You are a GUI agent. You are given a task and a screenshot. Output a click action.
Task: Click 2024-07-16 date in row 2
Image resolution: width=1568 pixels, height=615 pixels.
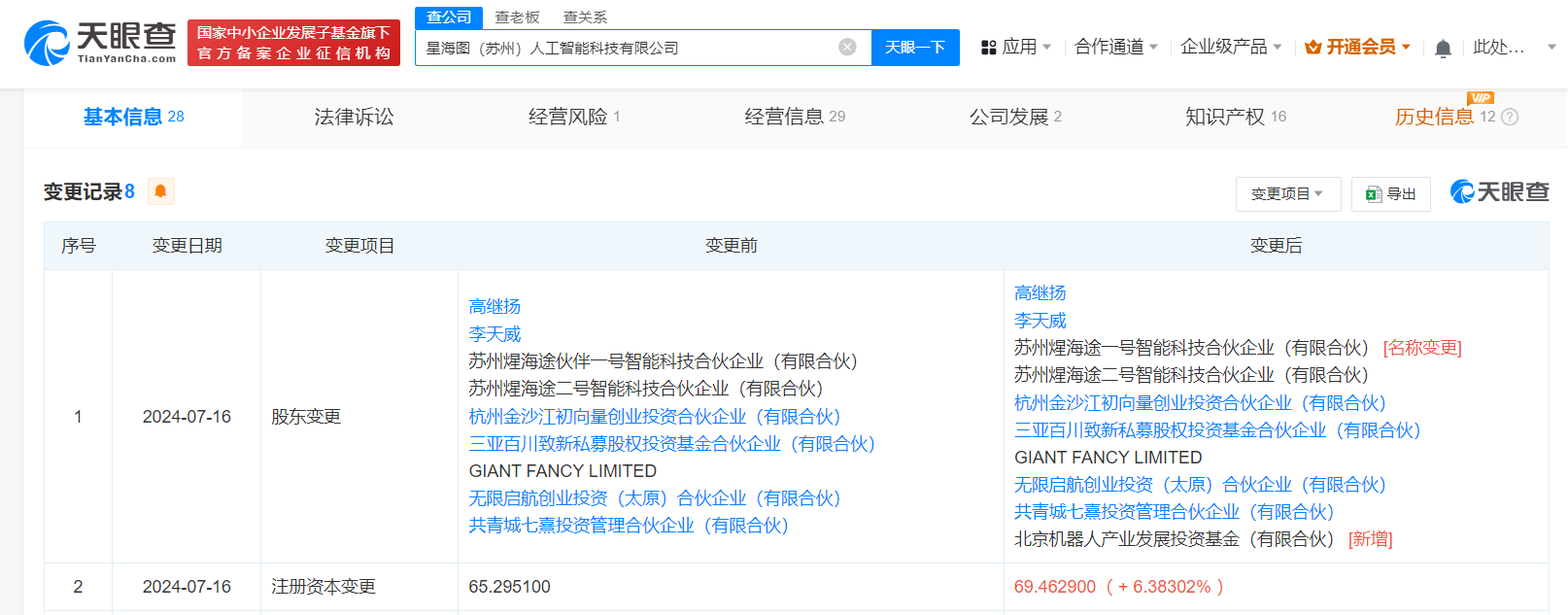(187, 587)
